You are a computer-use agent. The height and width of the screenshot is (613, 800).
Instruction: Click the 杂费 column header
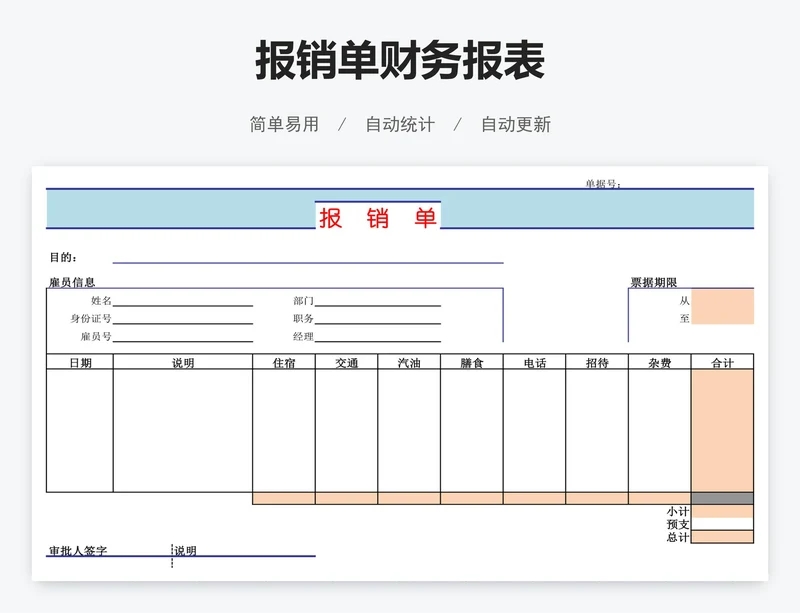(x=659, y=362)
